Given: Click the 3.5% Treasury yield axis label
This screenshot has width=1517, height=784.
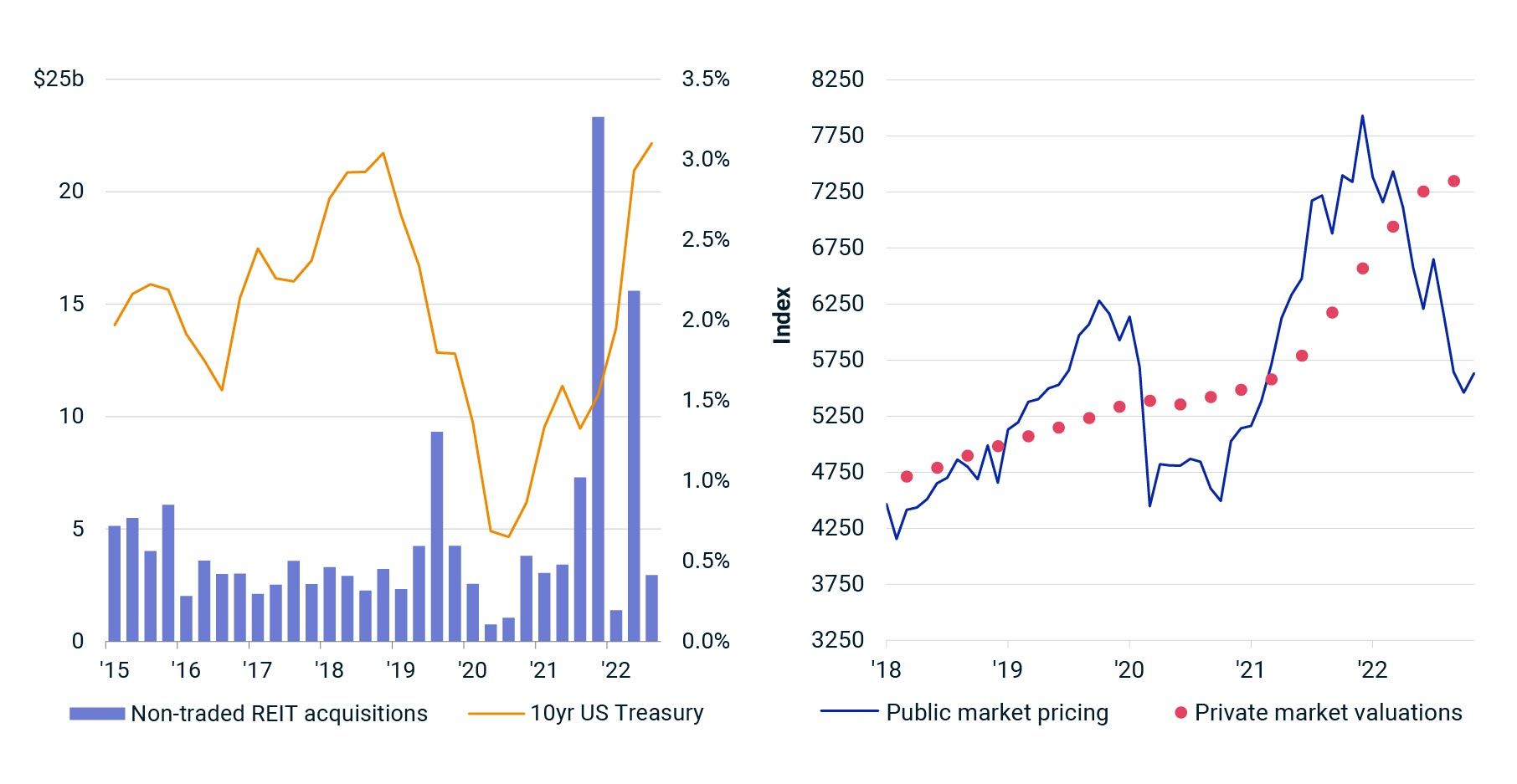Looking at the screenshot, I should [x=706, y=79].
